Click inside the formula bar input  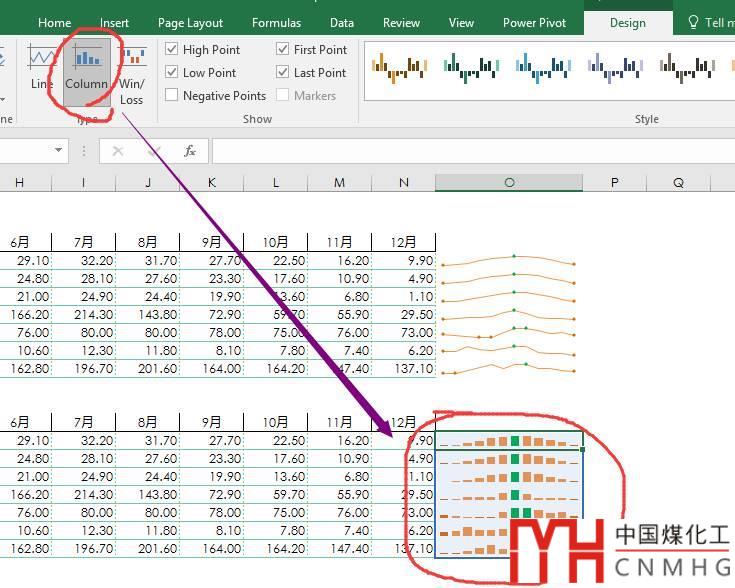pyautogui.click(x=470, y=151)
